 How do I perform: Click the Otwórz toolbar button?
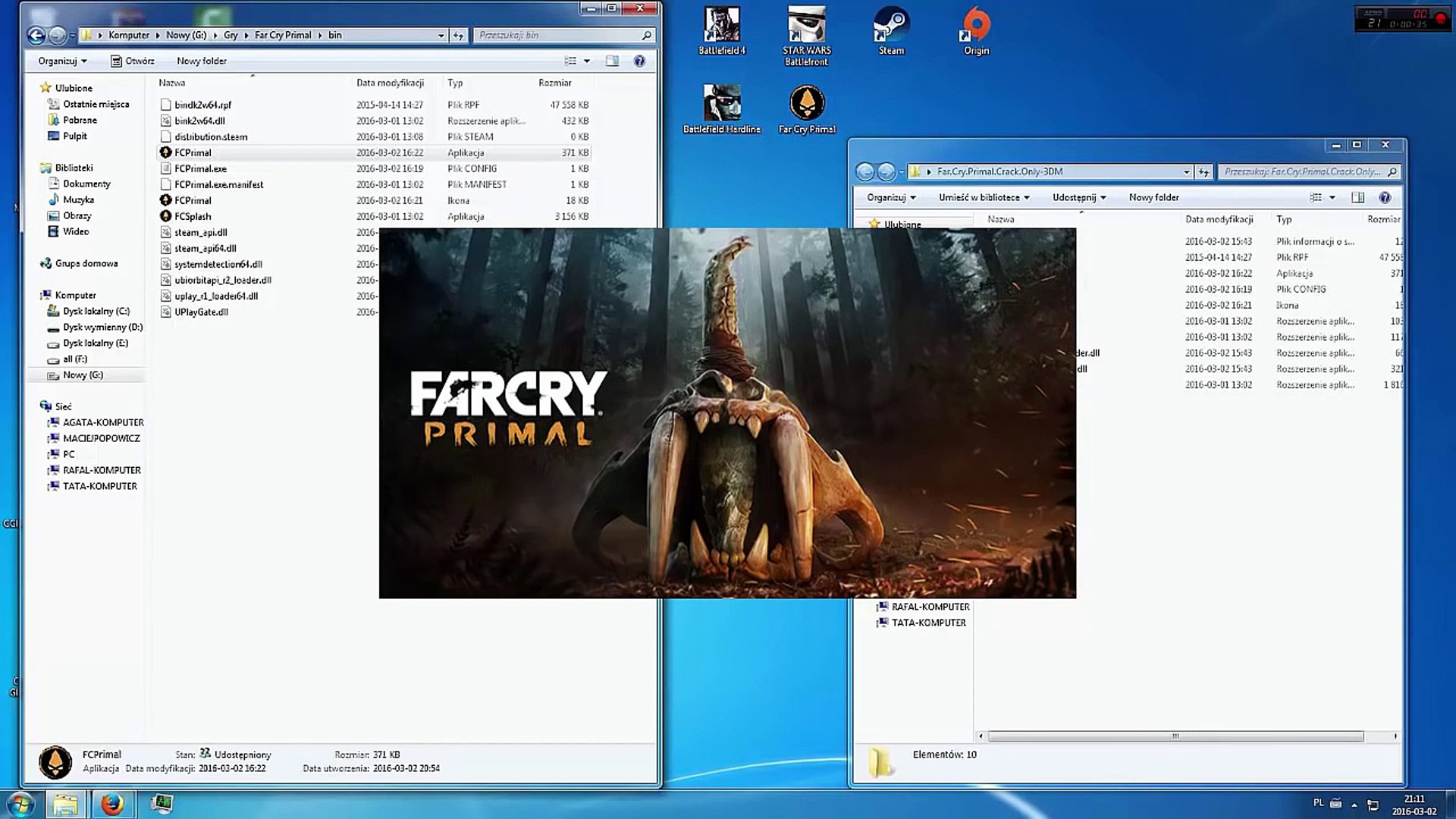coord(132,61)
